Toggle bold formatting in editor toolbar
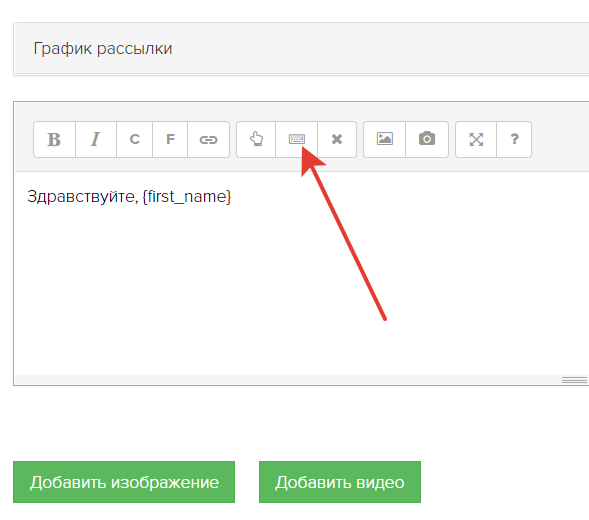The width and height of the screenshot is (589, 520). [x=54, y=139]
